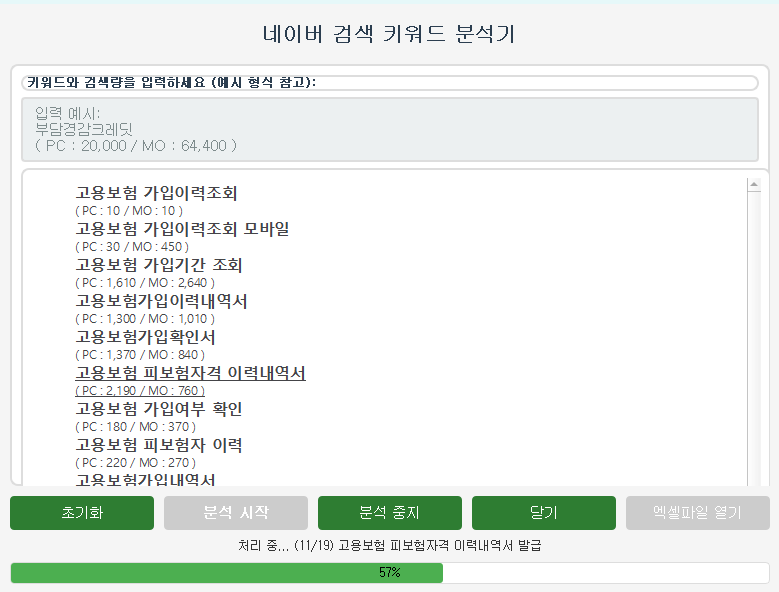This screenshot has width=779, height=592.
Task: Select the keyword 고용보험가입확인서
Action: [146, 337]
